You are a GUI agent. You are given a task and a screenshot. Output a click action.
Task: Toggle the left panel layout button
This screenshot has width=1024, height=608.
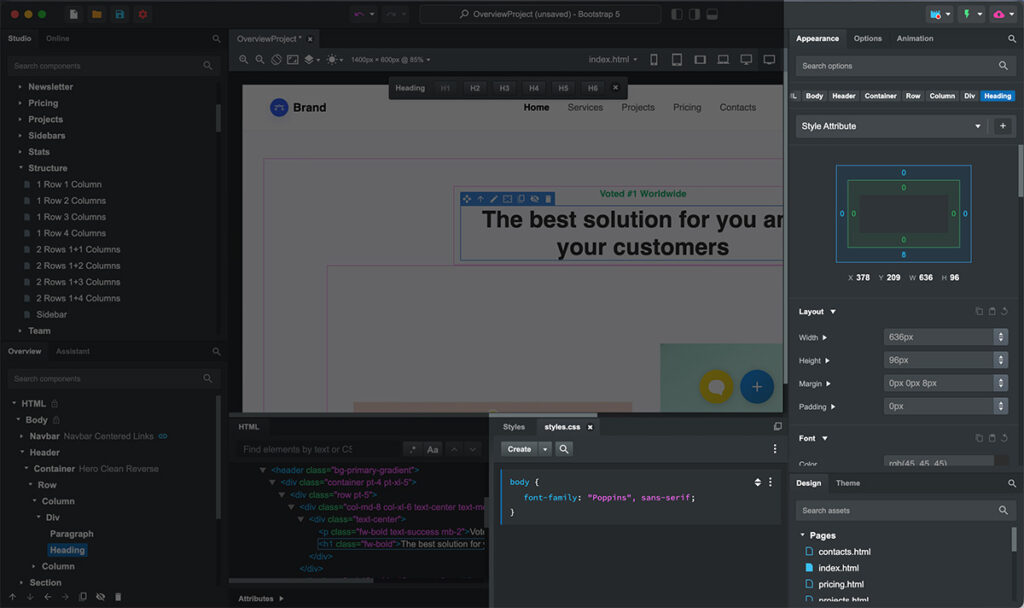click(x=677, y=15)
